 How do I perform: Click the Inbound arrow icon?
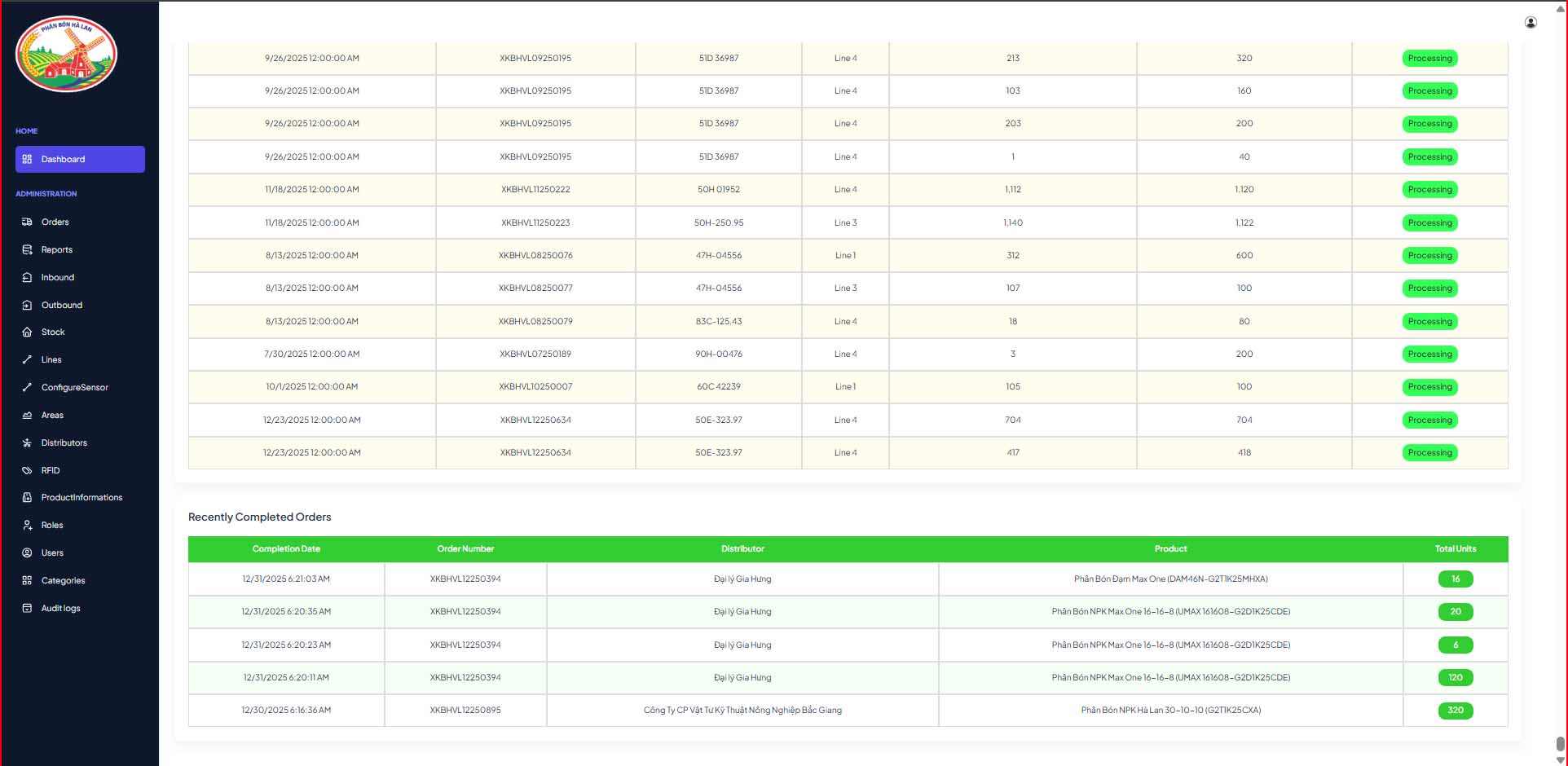27,277
